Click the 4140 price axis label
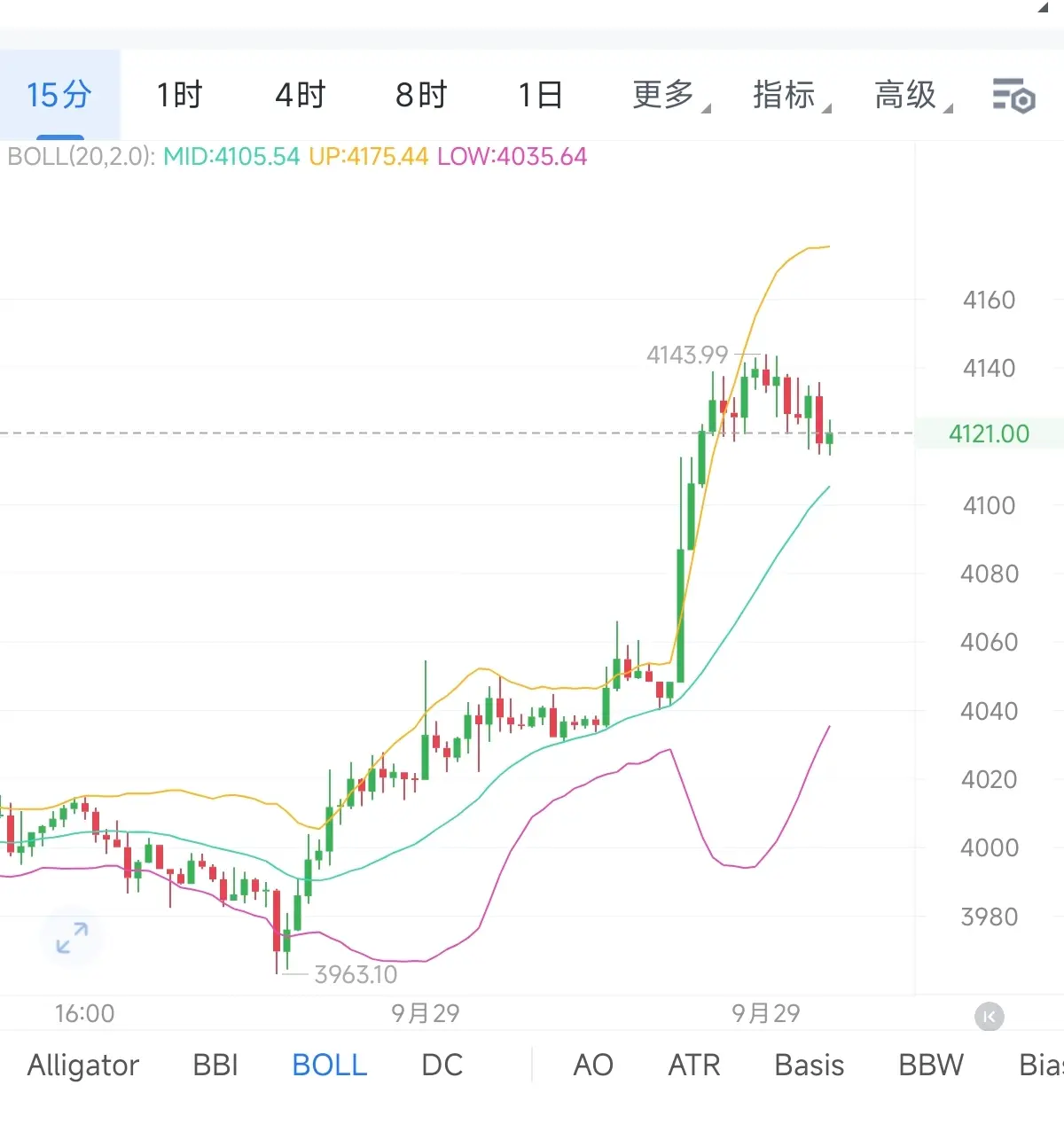Image resolution: width=1064 pixels, height=1124 pixels. tap(989, 369)
